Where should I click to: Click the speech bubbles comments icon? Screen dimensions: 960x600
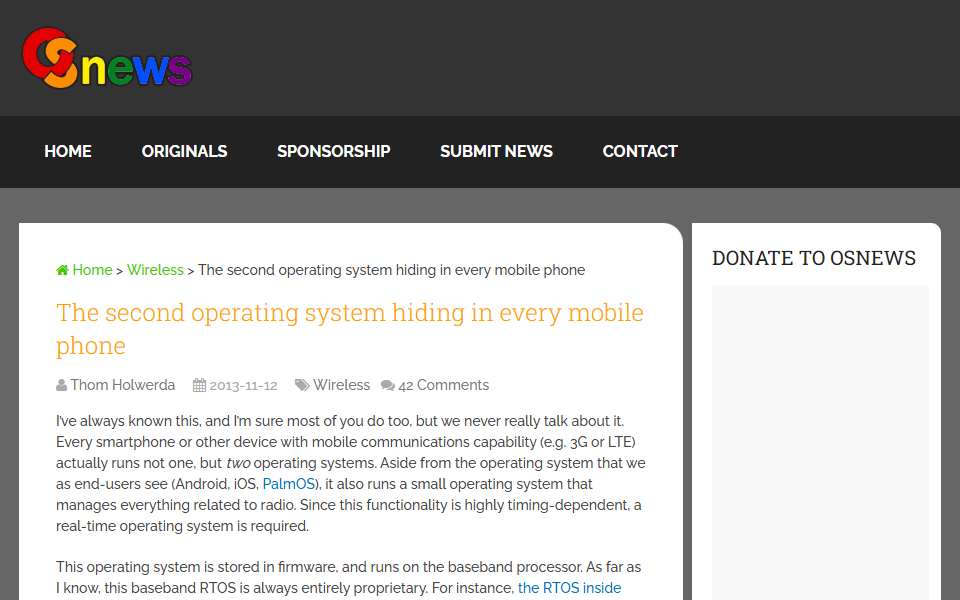point(388,385)
